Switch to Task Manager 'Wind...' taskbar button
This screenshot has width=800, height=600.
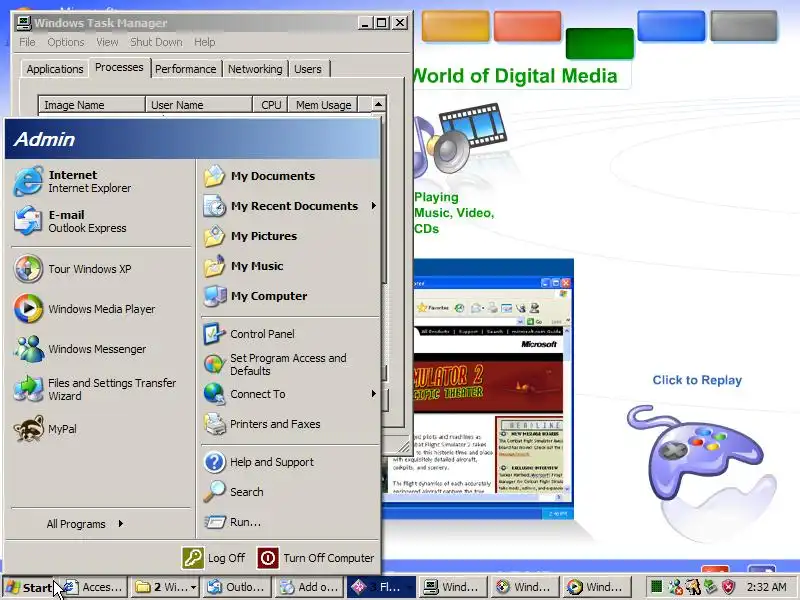(x=453, y=587)
